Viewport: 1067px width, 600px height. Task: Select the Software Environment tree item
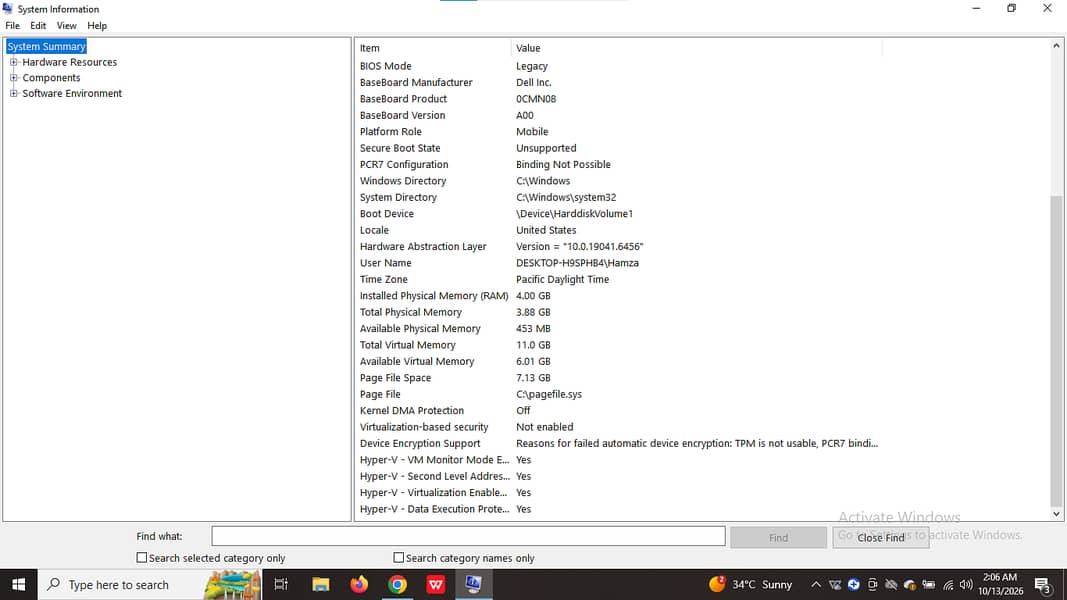tap(72, 93)
